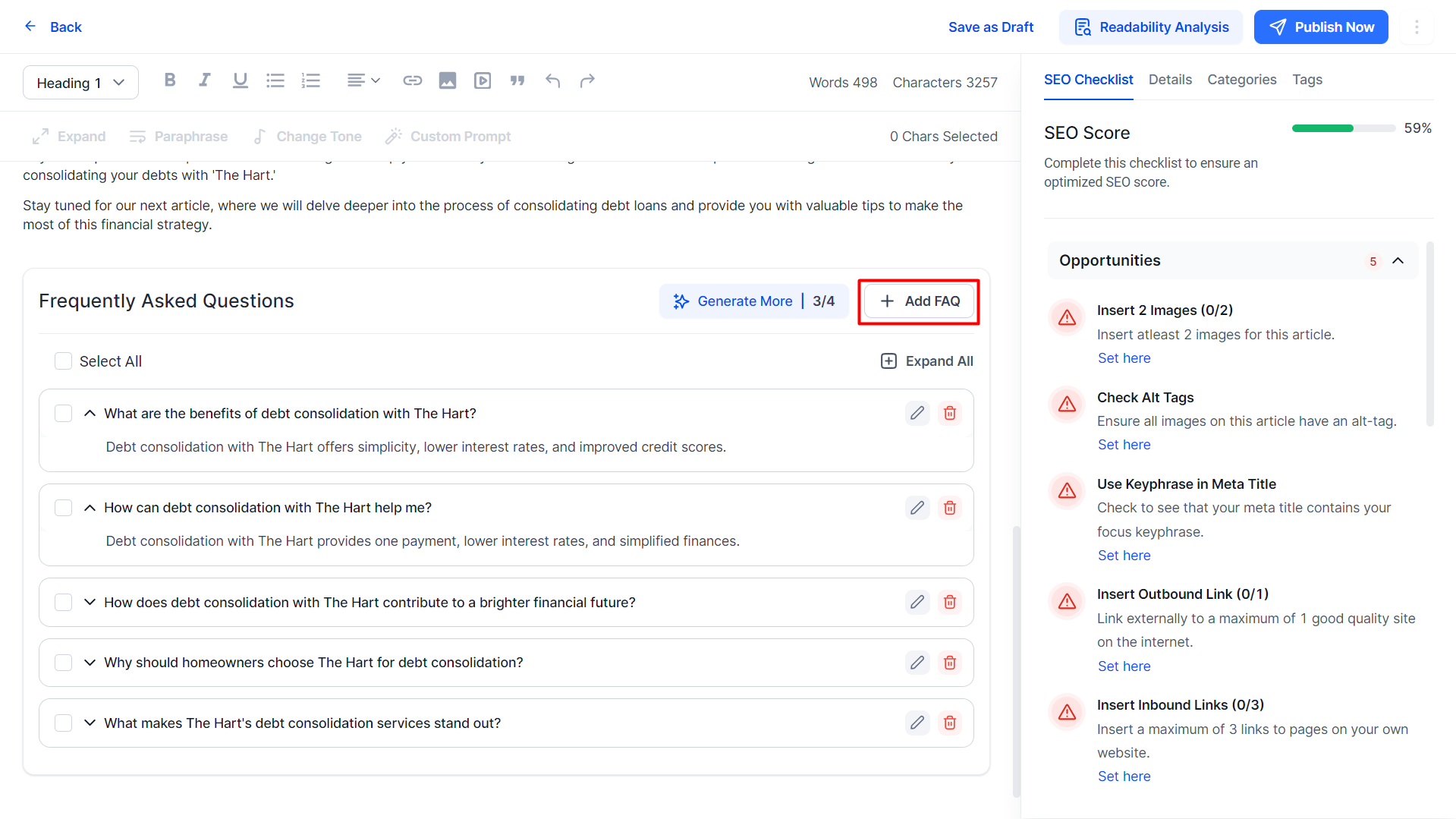Screen dimensions: 1456x819
Task: Select the 'brighter financial future' FAQ checkbox
Action: point(63,602)
